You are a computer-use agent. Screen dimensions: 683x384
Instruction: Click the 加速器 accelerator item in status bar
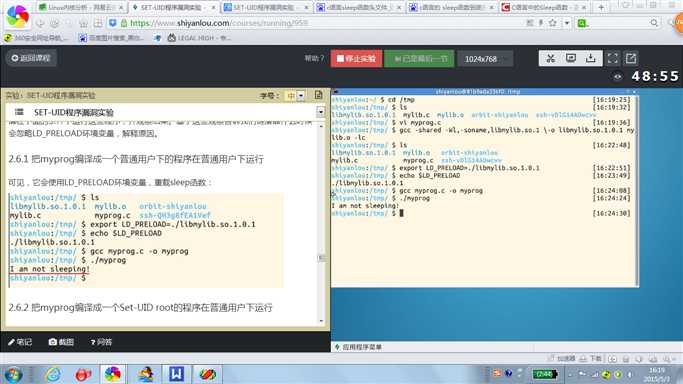pos(562,358)
